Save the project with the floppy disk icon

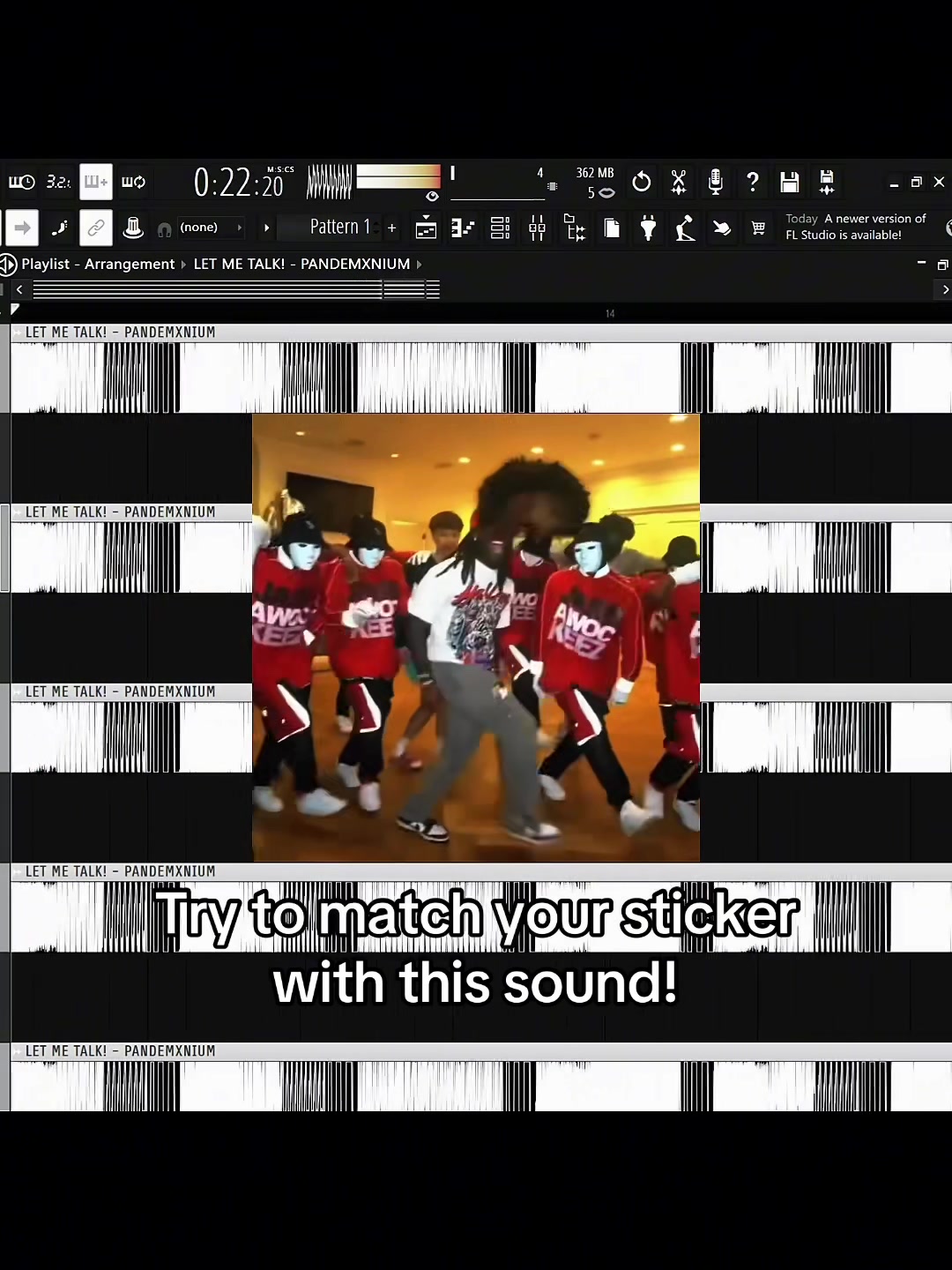(x=790, y=183)
